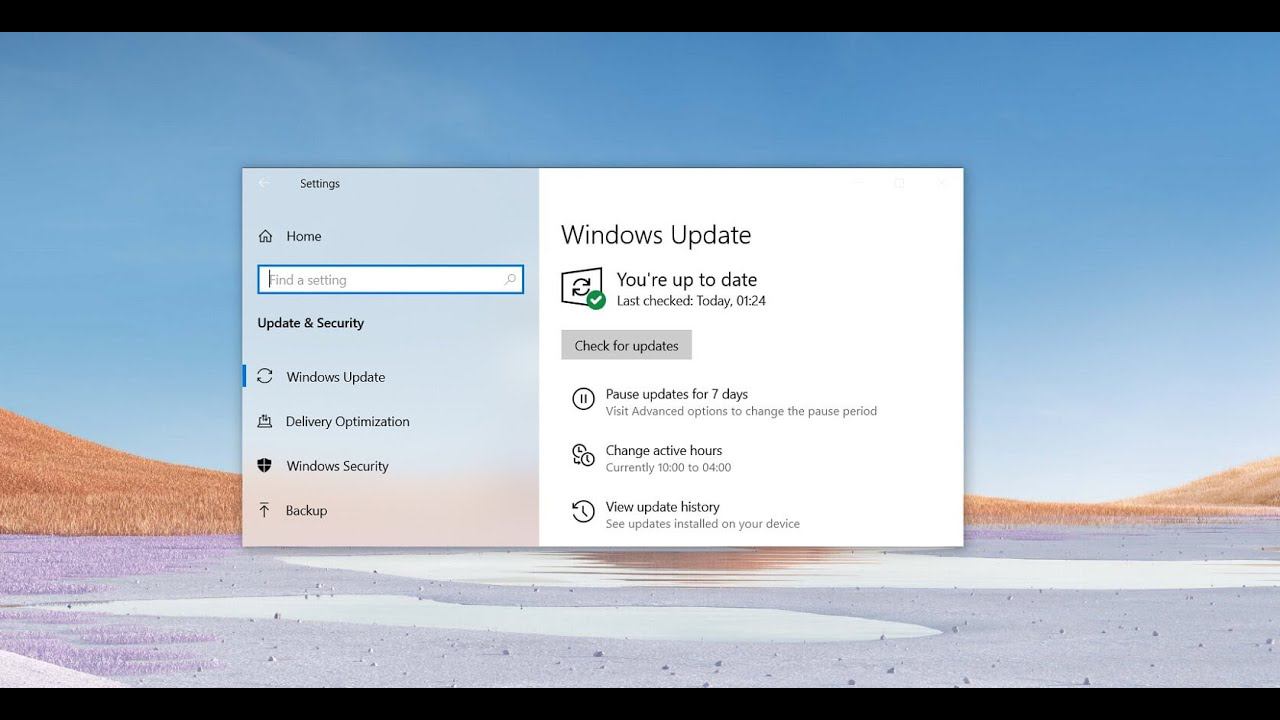Click the Settings window title text

click(x=320, y=184)
